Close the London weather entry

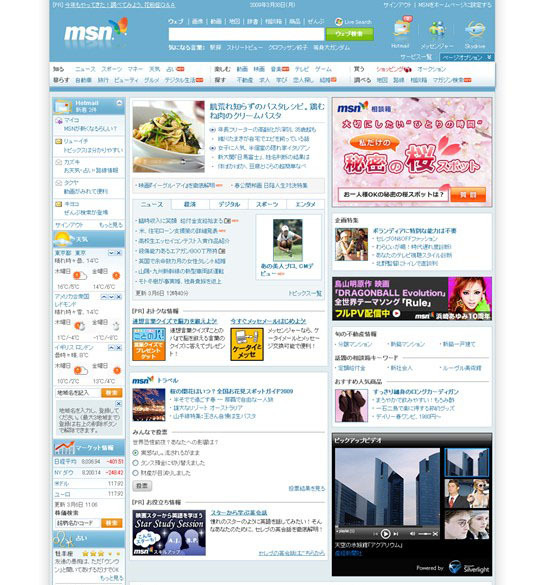(x=119, y=348)
